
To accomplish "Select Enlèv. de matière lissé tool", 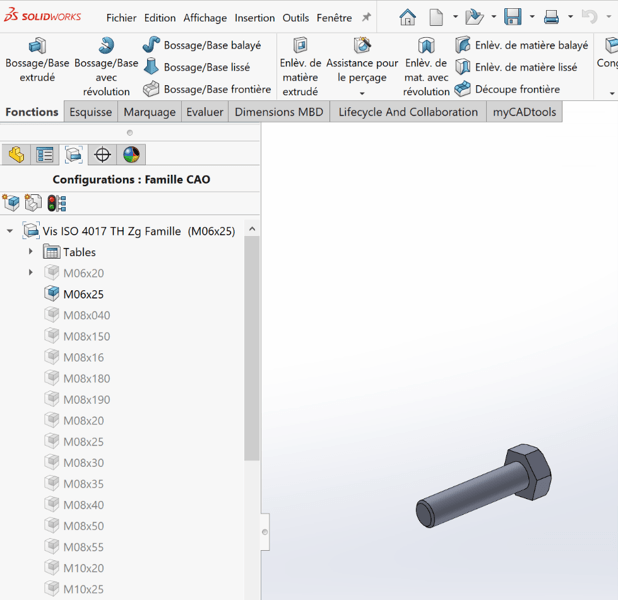I will tap(516, 67).
